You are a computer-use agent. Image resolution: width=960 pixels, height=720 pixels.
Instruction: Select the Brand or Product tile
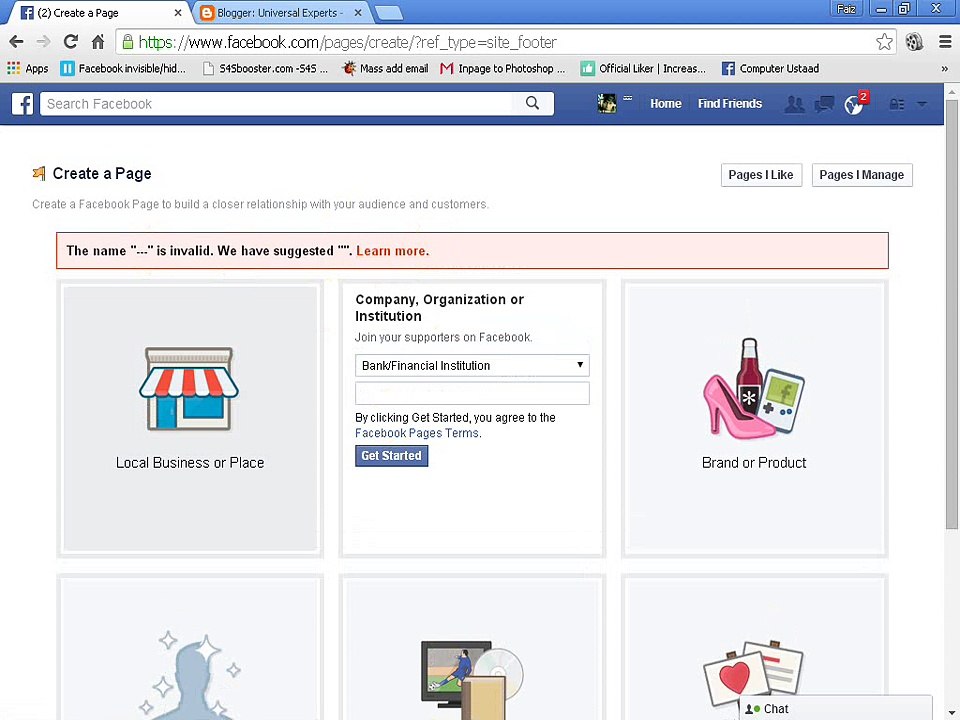[754, 418]
